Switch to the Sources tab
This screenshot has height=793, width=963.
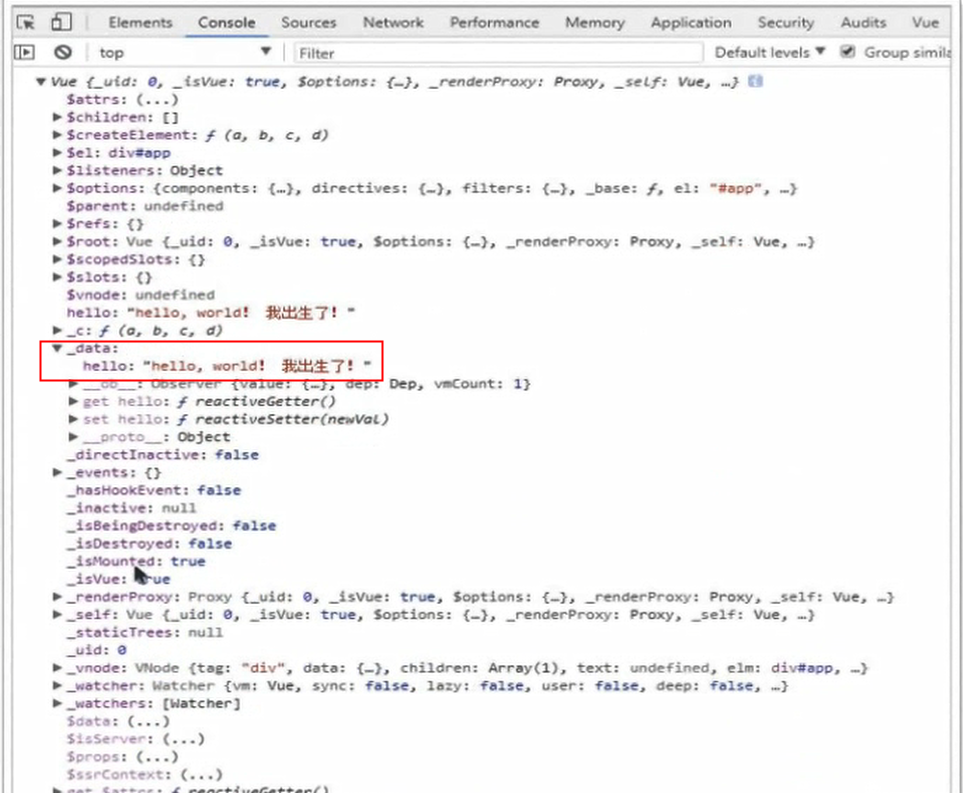(309, 23)
